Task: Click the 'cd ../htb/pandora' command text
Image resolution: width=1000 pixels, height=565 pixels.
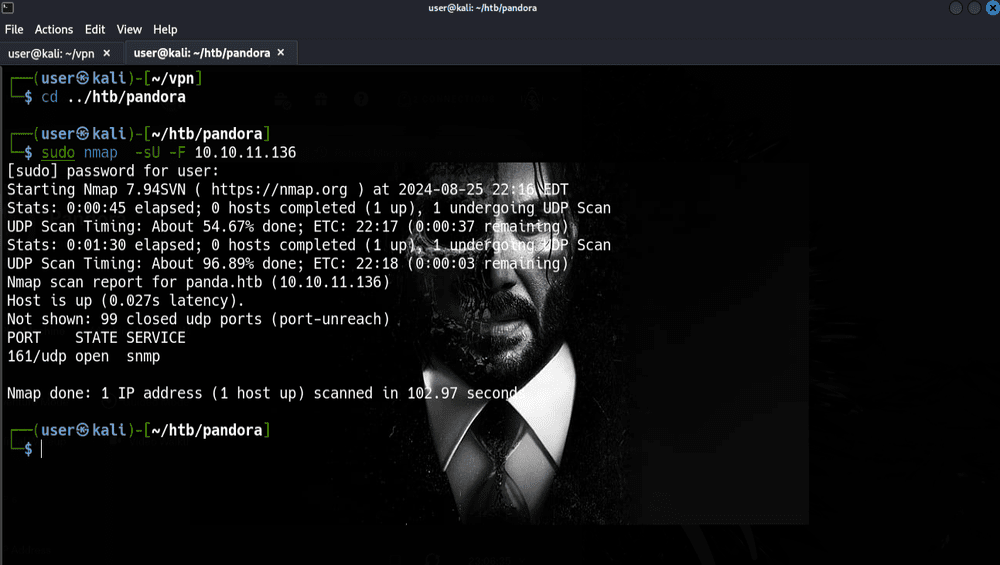Action: [x=114, y=97]
